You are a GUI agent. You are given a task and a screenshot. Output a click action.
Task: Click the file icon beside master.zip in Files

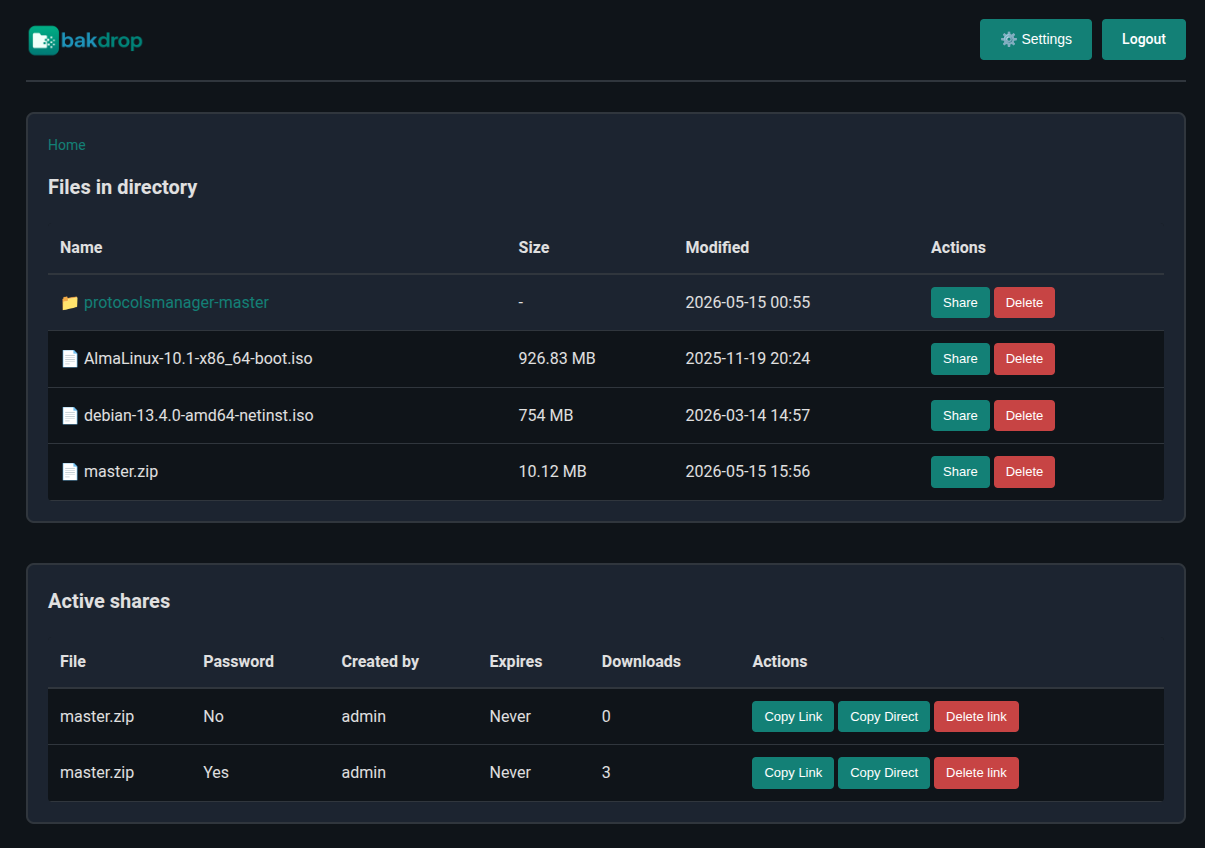[69, 471]
